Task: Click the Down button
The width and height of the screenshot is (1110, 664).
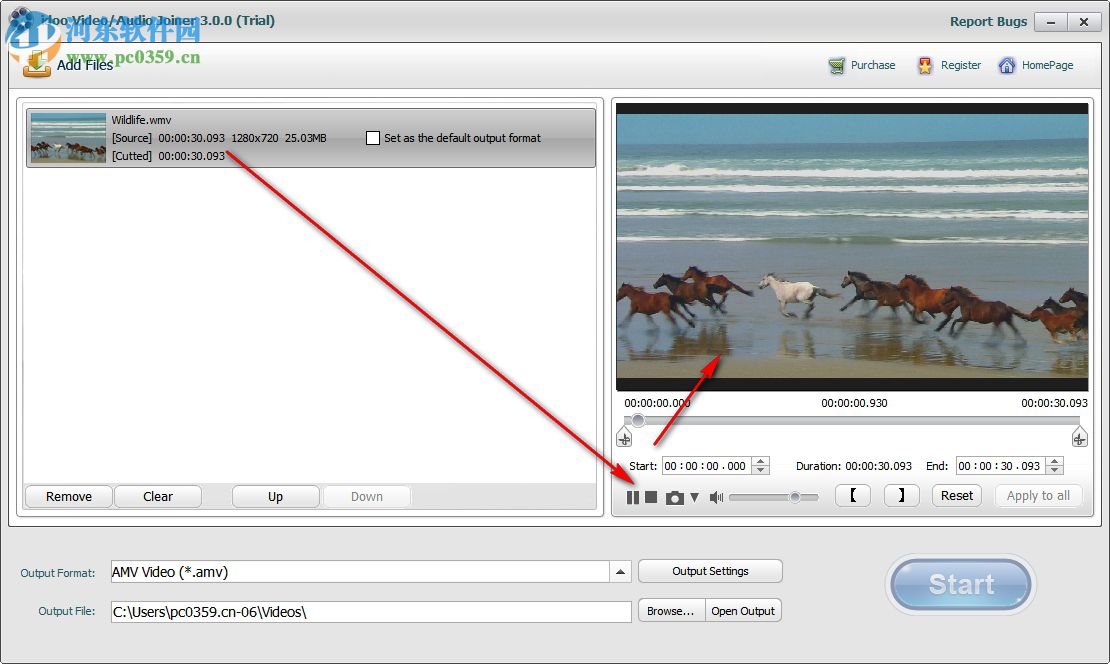Action: [367, 496]
